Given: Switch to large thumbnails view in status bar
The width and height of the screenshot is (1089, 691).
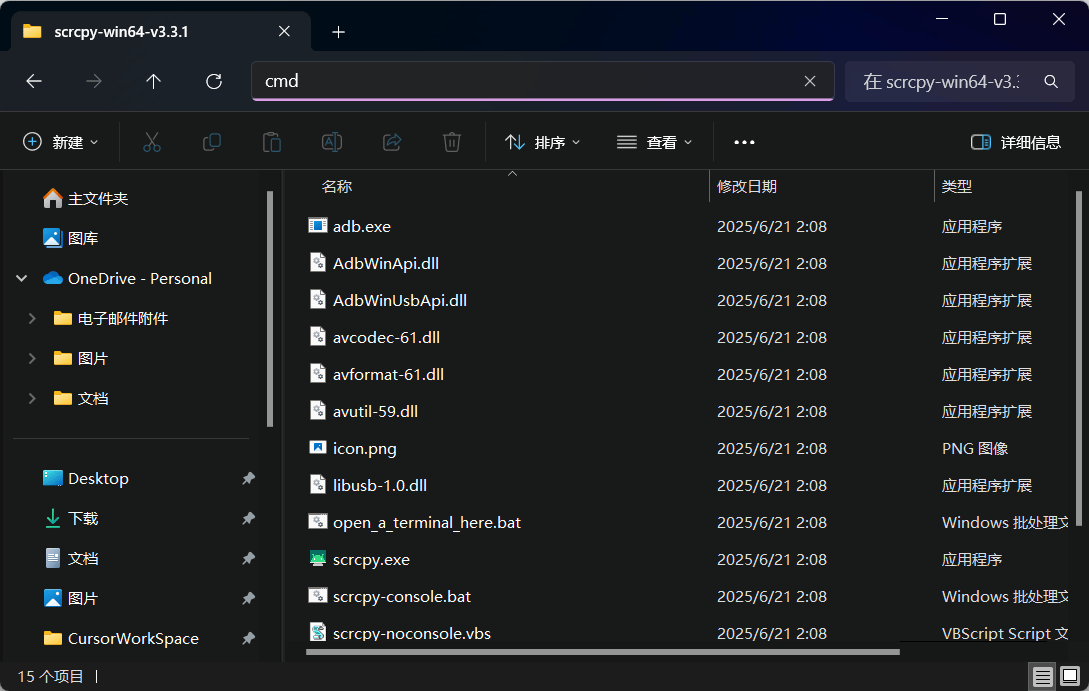Looking at the screenshot, I should (1069, 677).
